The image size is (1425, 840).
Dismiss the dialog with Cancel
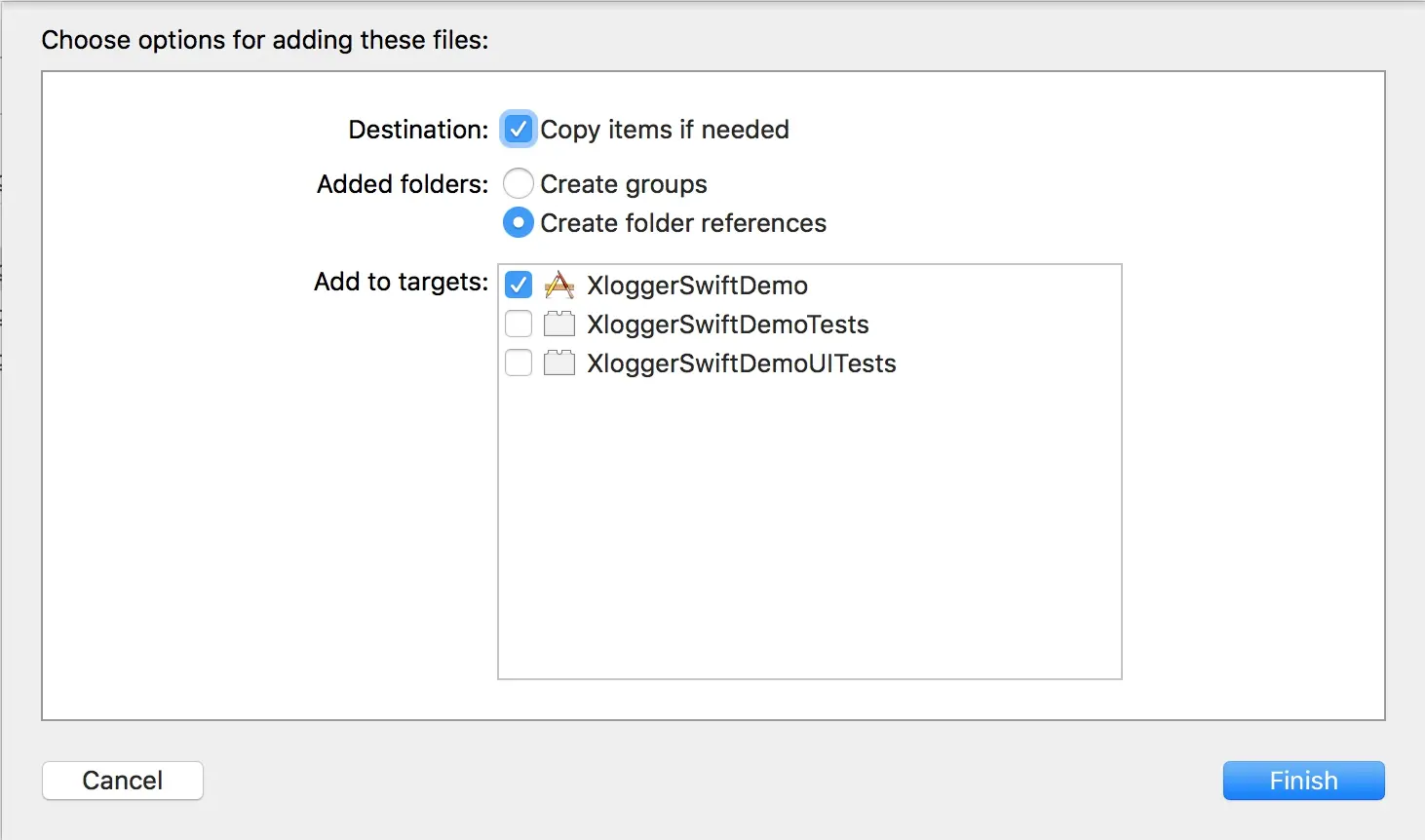click(x=123, y=781)
